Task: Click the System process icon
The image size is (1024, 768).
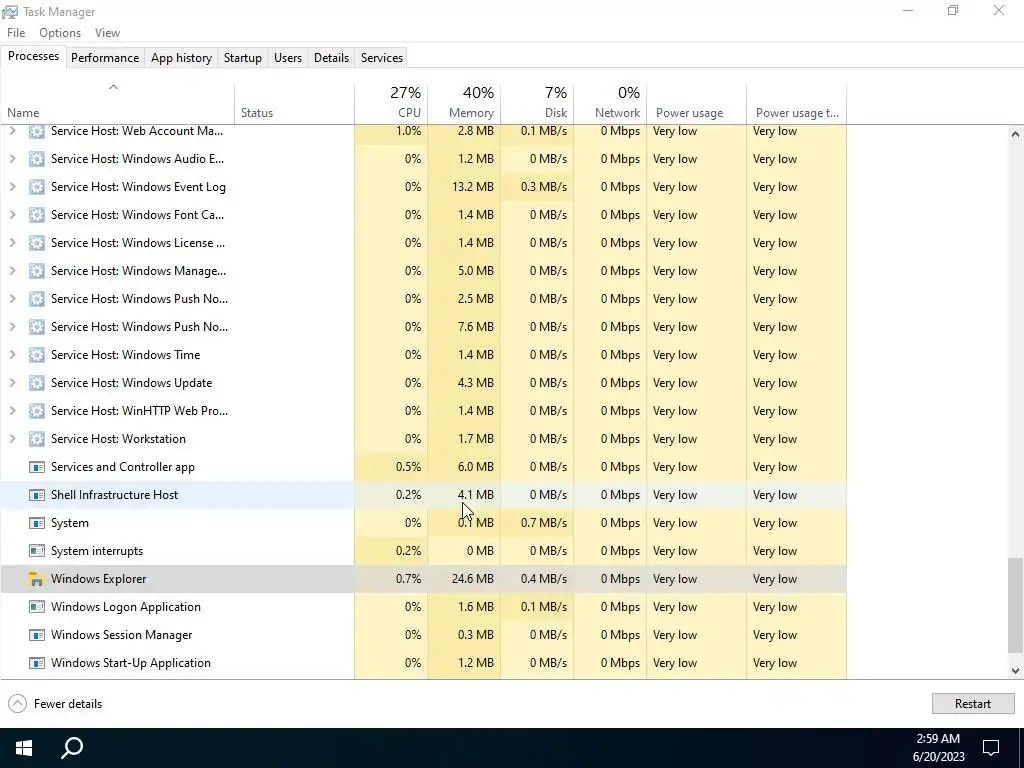Action: [37, 523]
